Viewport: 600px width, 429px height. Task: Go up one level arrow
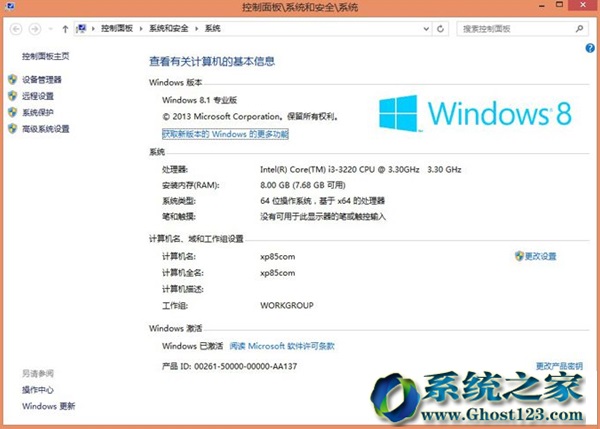pos(65,29)
